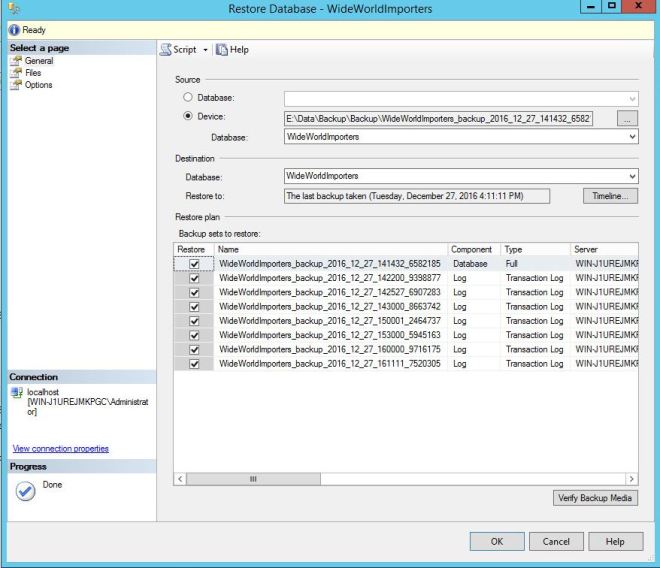Close the Restore Database window

pyautogui.click(x=638, y=7)
